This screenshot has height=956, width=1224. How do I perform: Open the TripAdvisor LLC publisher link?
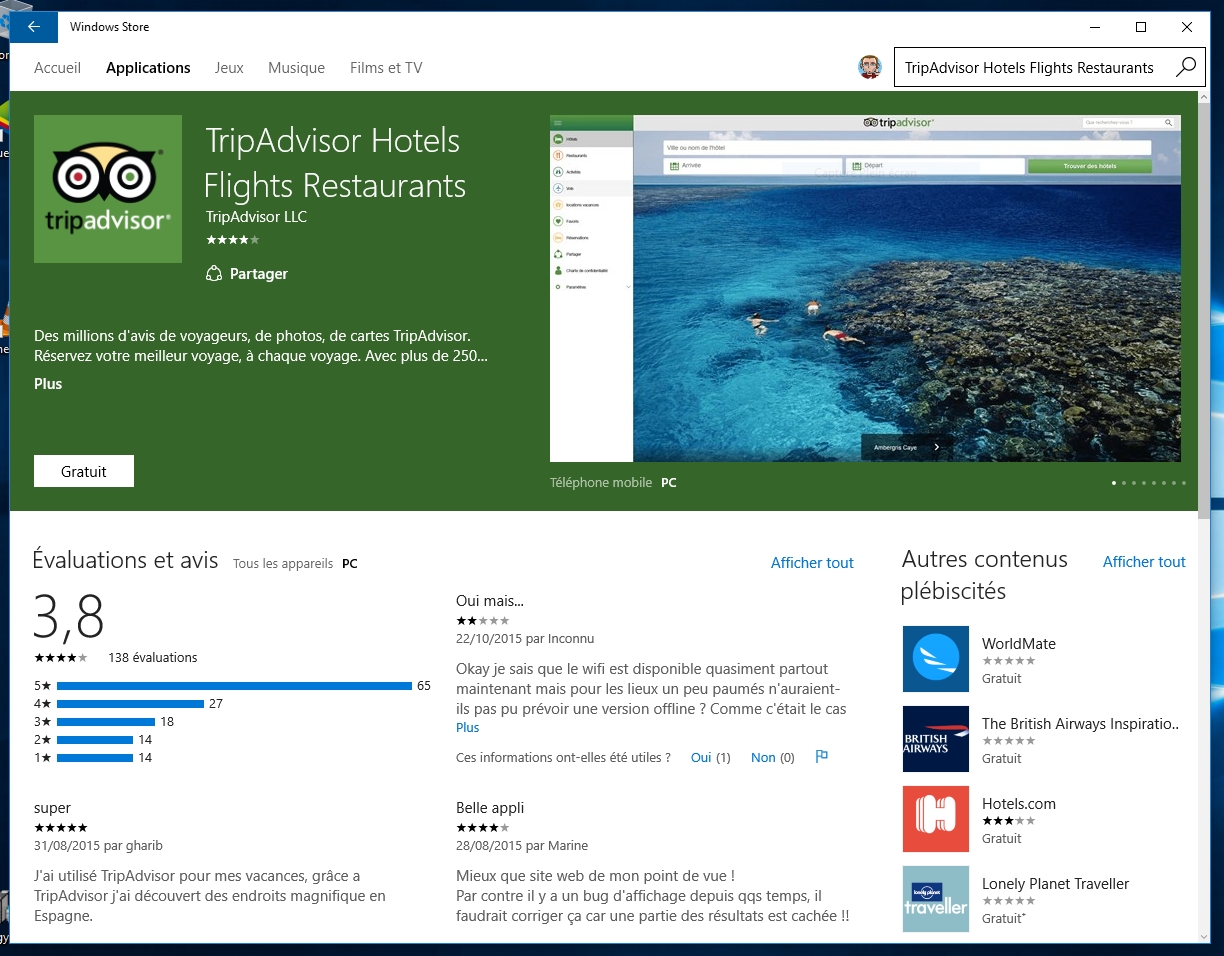[x=256, y=217]
